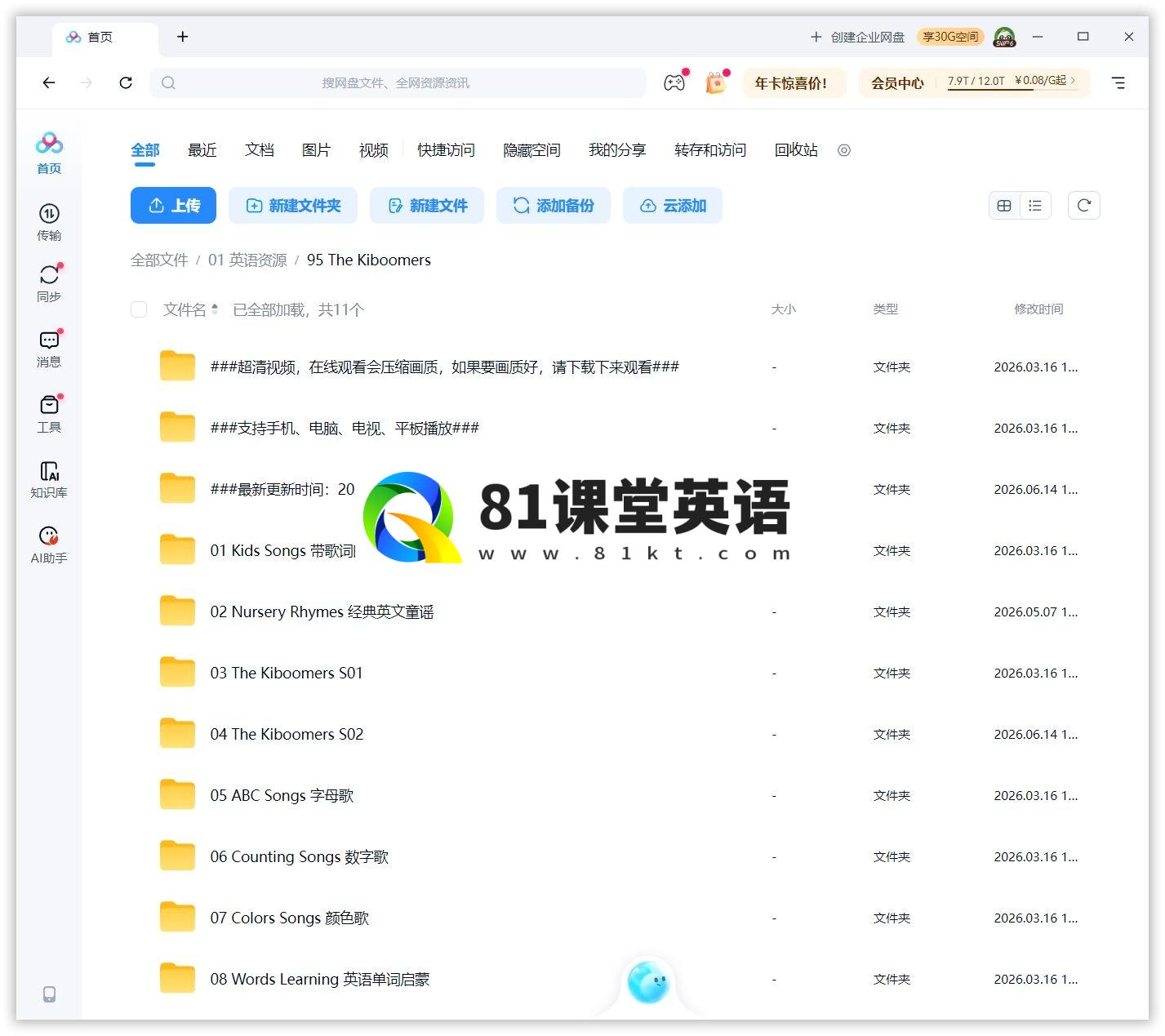
Task: Switch to the 文档 tab
Action: 260,150
